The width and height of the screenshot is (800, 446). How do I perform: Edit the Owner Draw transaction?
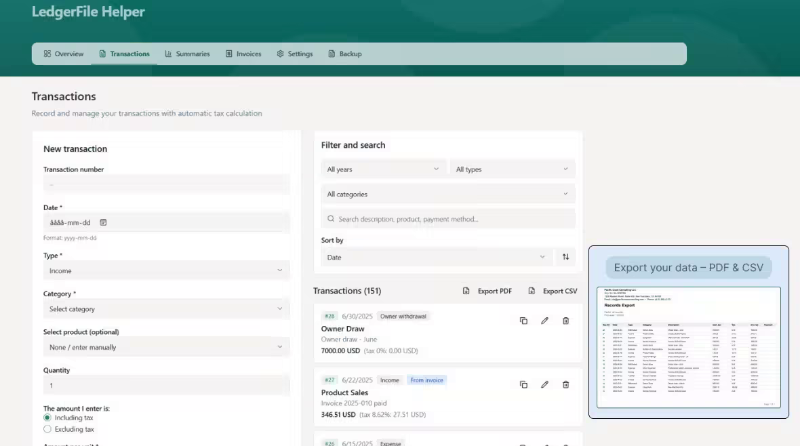coord(545,320)
